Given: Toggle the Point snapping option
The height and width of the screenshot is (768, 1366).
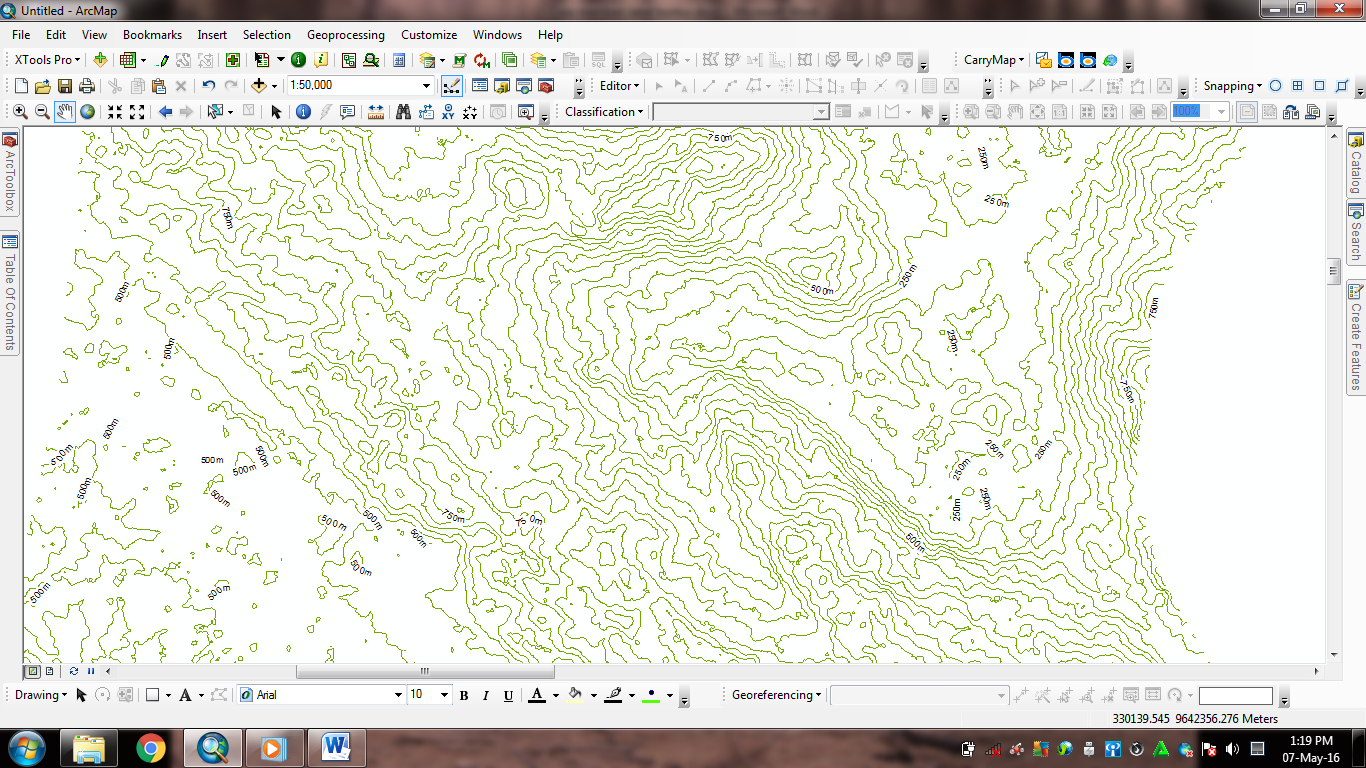Looking at the screenshot, I should pyautogui.click(x=1276, y=86).
